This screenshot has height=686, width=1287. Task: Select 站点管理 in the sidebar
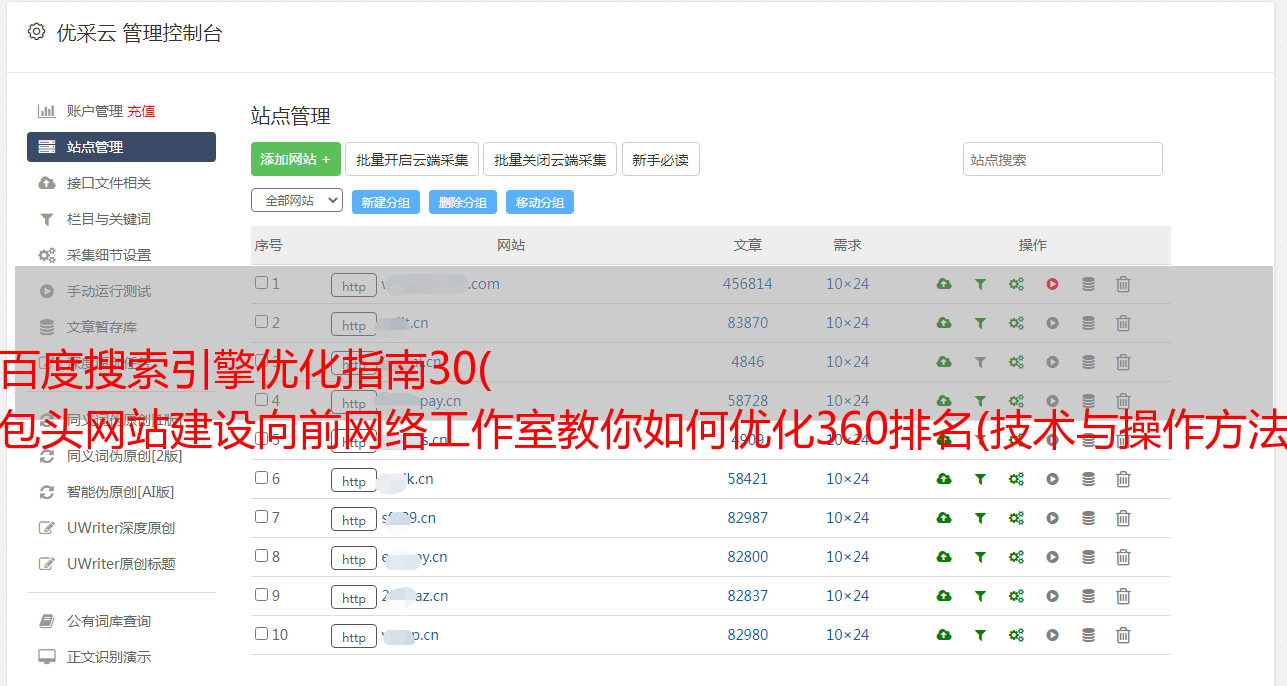(x=121, y=147)
